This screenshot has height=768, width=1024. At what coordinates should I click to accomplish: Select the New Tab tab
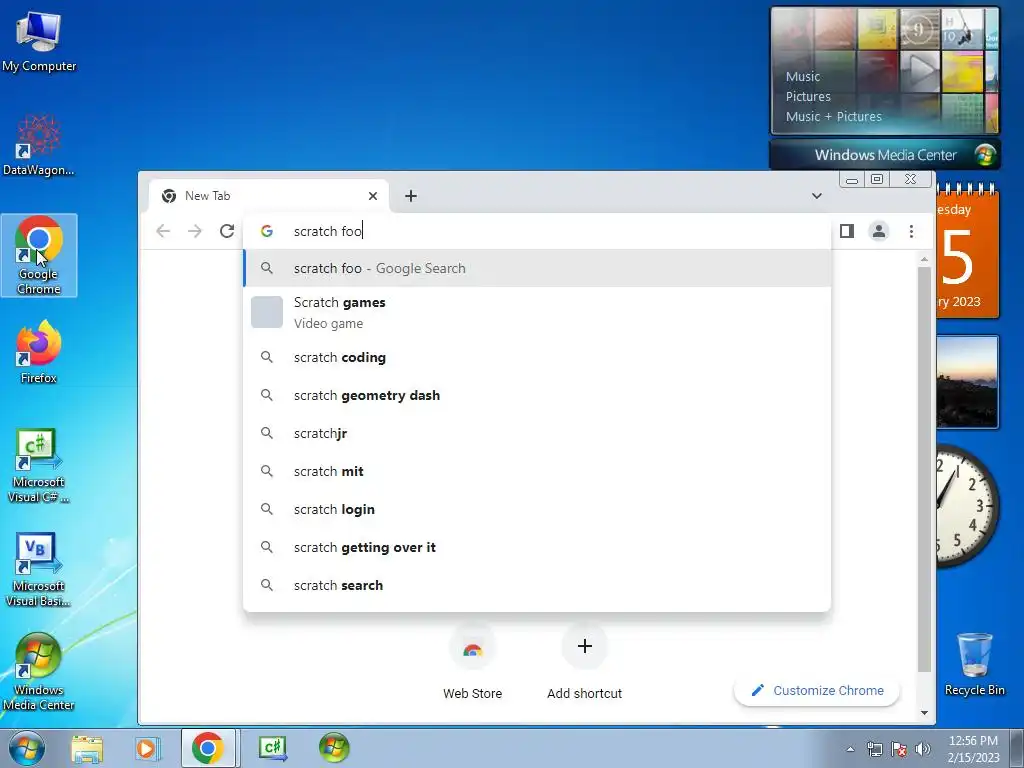tap(269, 196)
